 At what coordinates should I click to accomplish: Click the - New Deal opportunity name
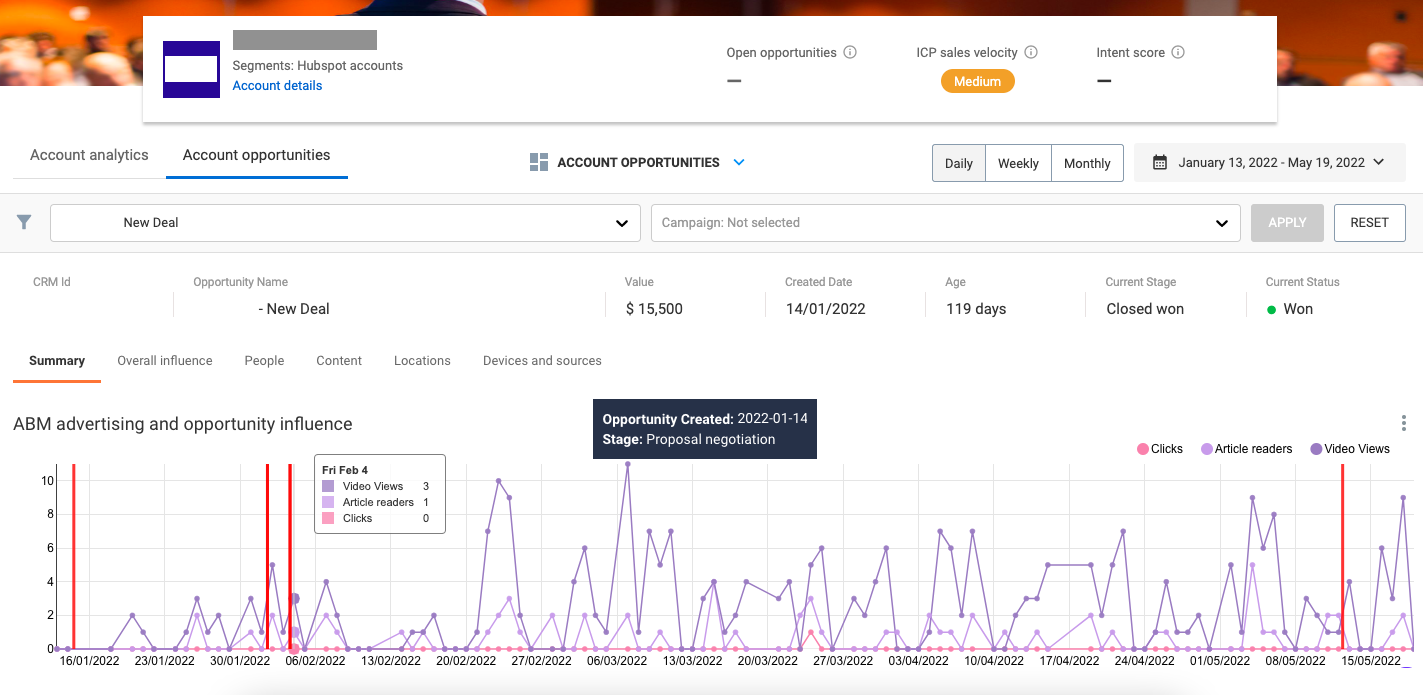click(294, 309)
